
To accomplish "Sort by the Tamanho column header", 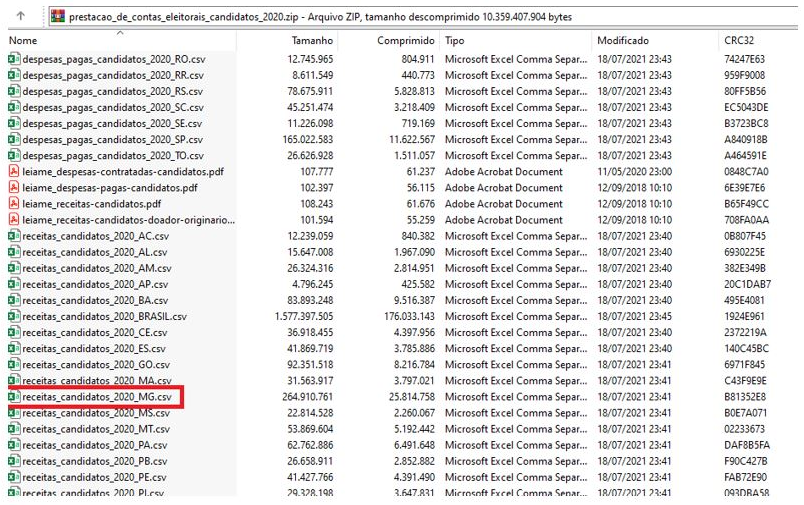I will [312, 41].
